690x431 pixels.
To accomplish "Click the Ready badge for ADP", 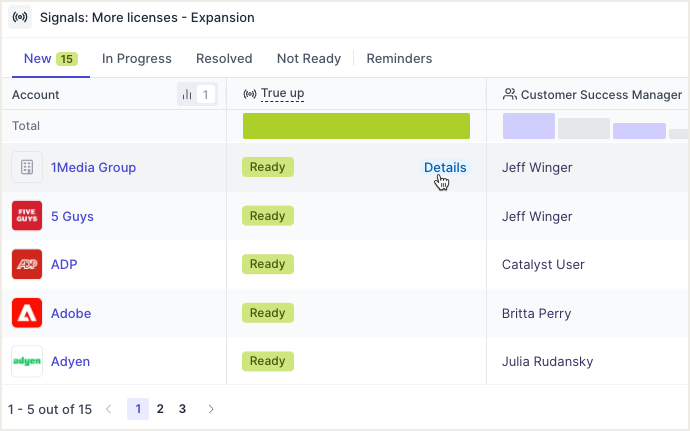I will 268,264.
